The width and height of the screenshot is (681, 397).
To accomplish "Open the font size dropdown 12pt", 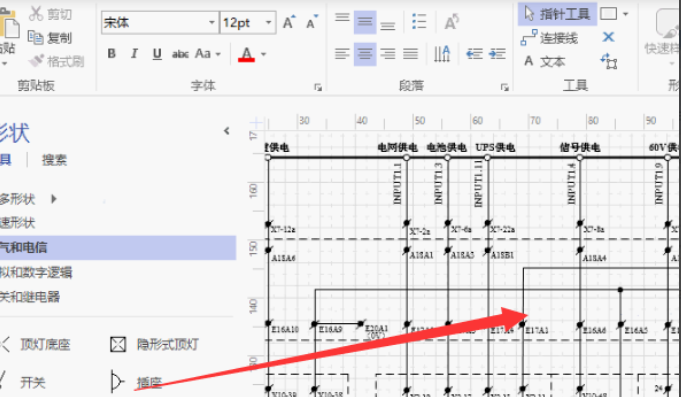I will pos(268,23).
